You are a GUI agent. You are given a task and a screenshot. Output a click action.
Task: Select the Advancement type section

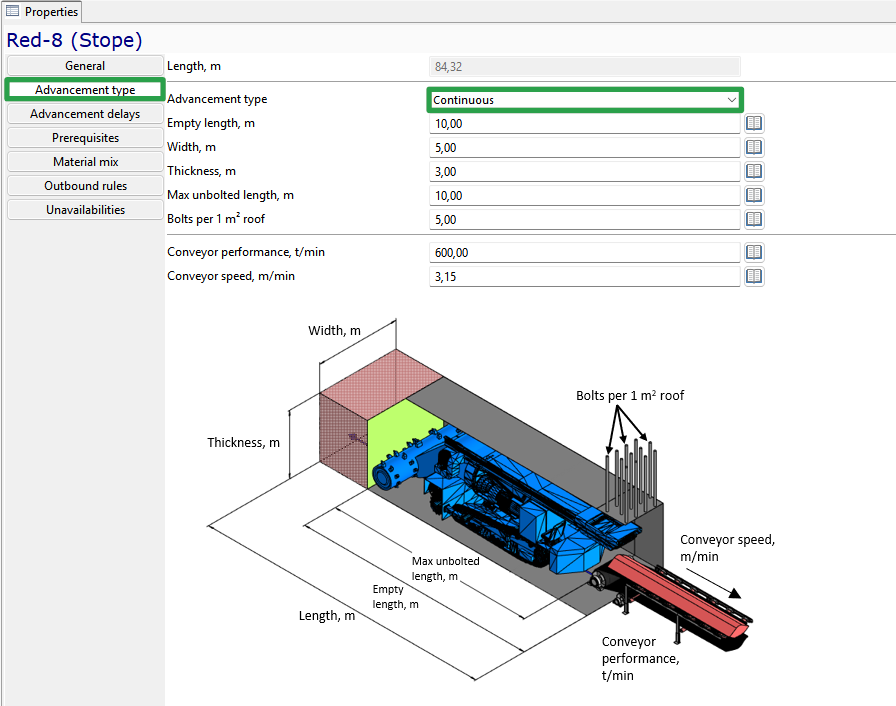point(85,90)
